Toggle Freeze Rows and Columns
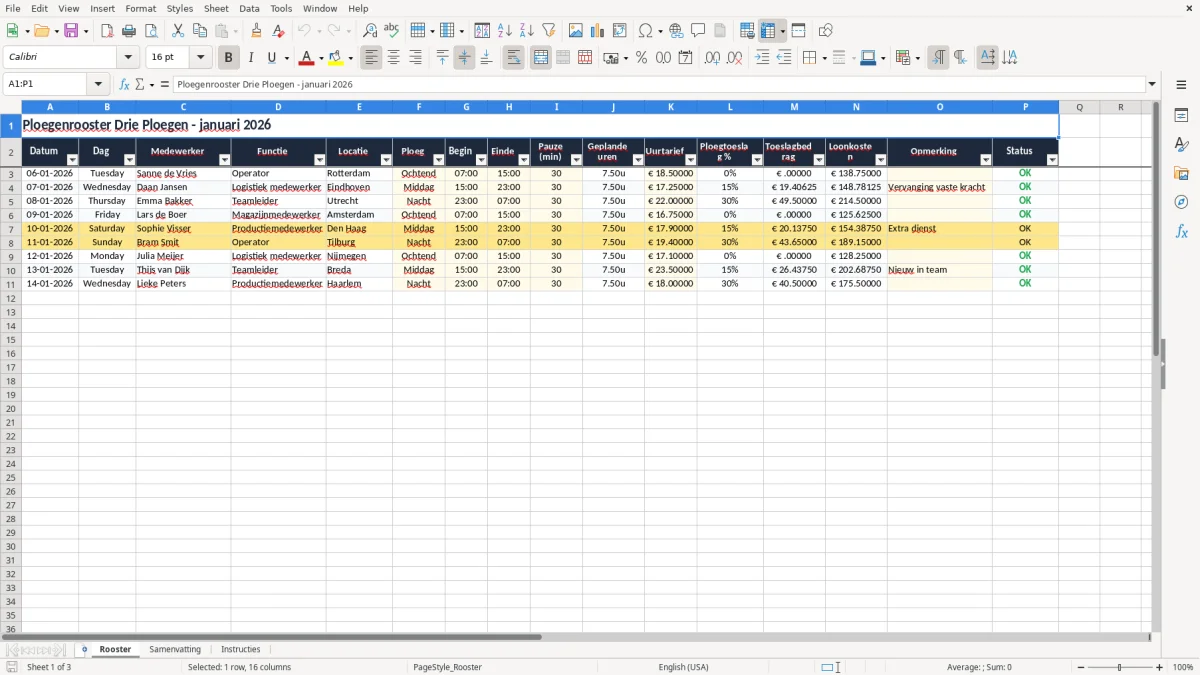Image resolution: width=1200 pixels, height=675 pixels. click(769, 31)
